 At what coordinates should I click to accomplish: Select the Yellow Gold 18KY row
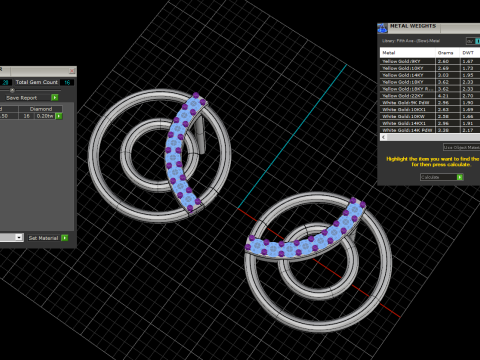pyautogui.click(x=430, y=82)
